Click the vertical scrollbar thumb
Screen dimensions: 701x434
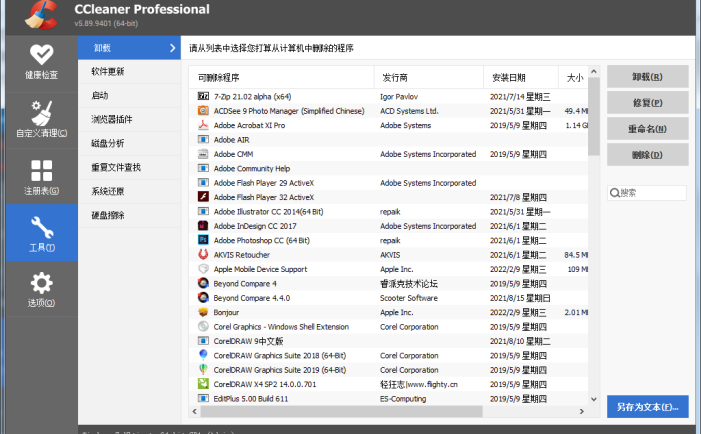tap(594, 116)
